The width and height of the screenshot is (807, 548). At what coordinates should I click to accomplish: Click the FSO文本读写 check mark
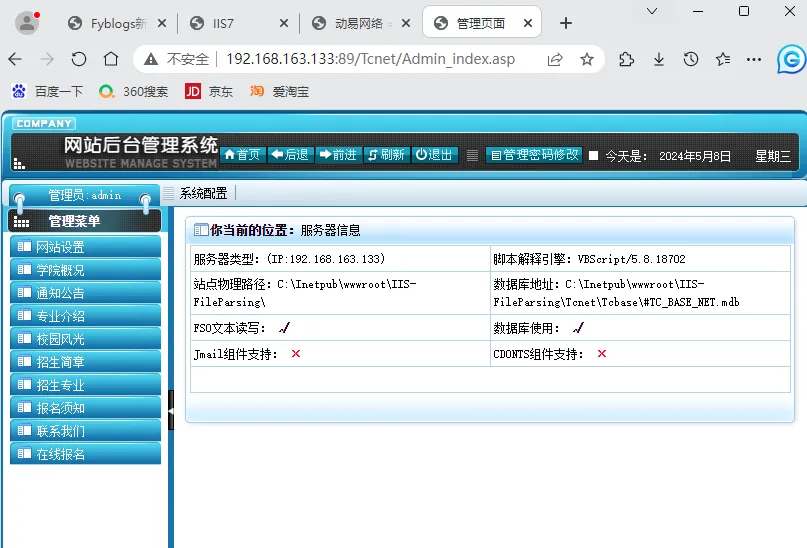[x=285, y=327]
